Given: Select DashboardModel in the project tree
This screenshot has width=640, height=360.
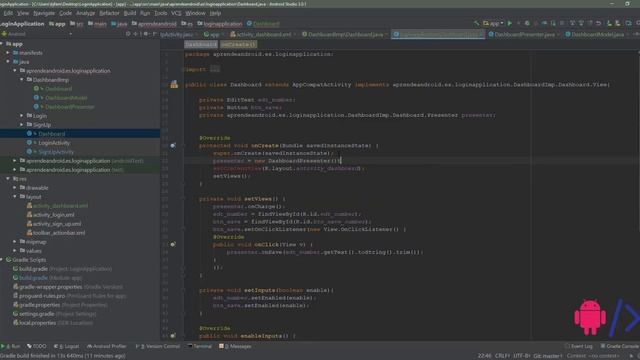Looking at the screenshot, I should click(66, 98).
